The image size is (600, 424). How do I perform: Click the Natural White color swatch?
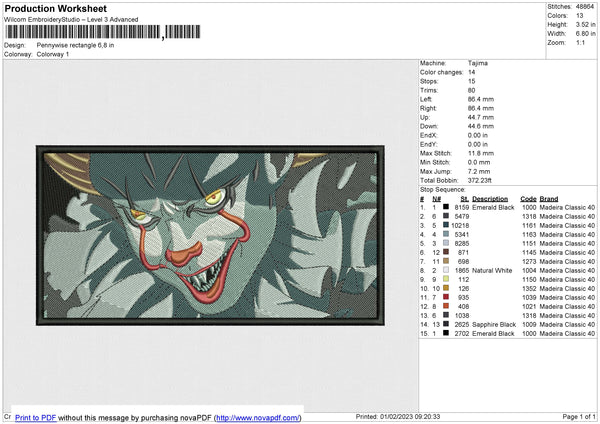446,270
